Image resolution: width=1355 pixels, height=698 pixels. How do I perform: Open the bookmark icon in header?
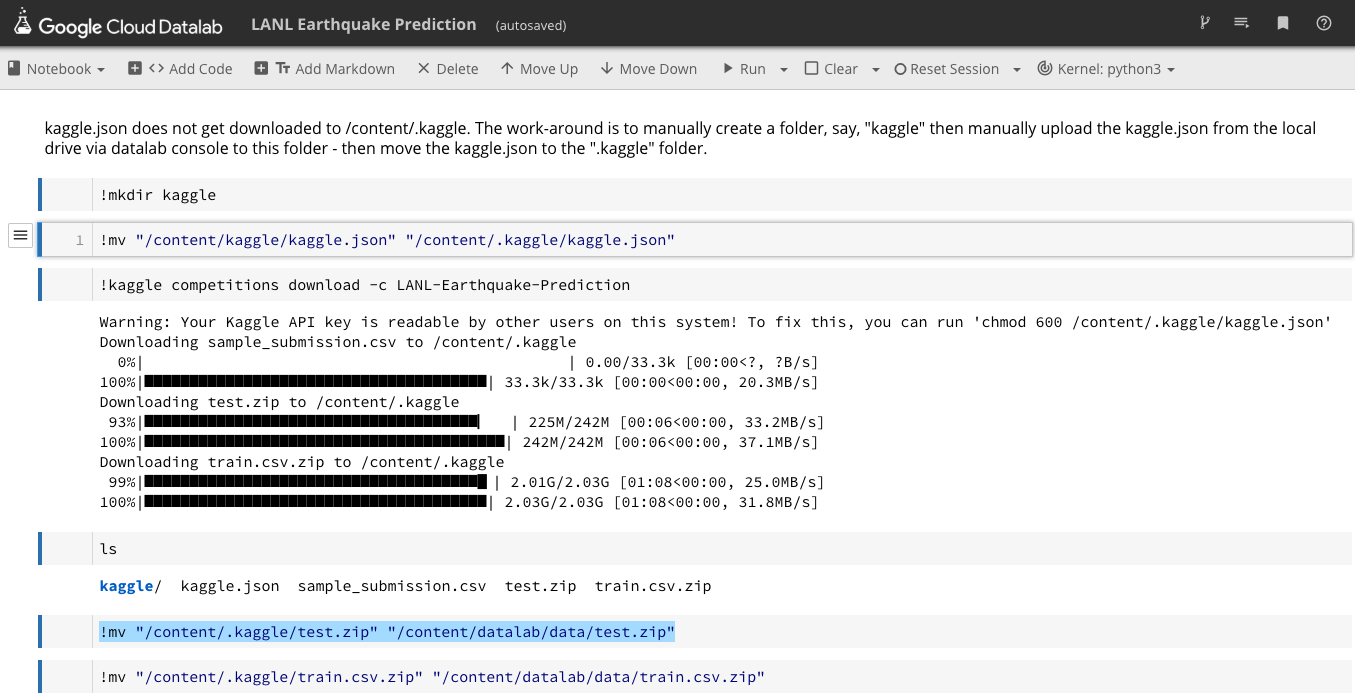1282,22
